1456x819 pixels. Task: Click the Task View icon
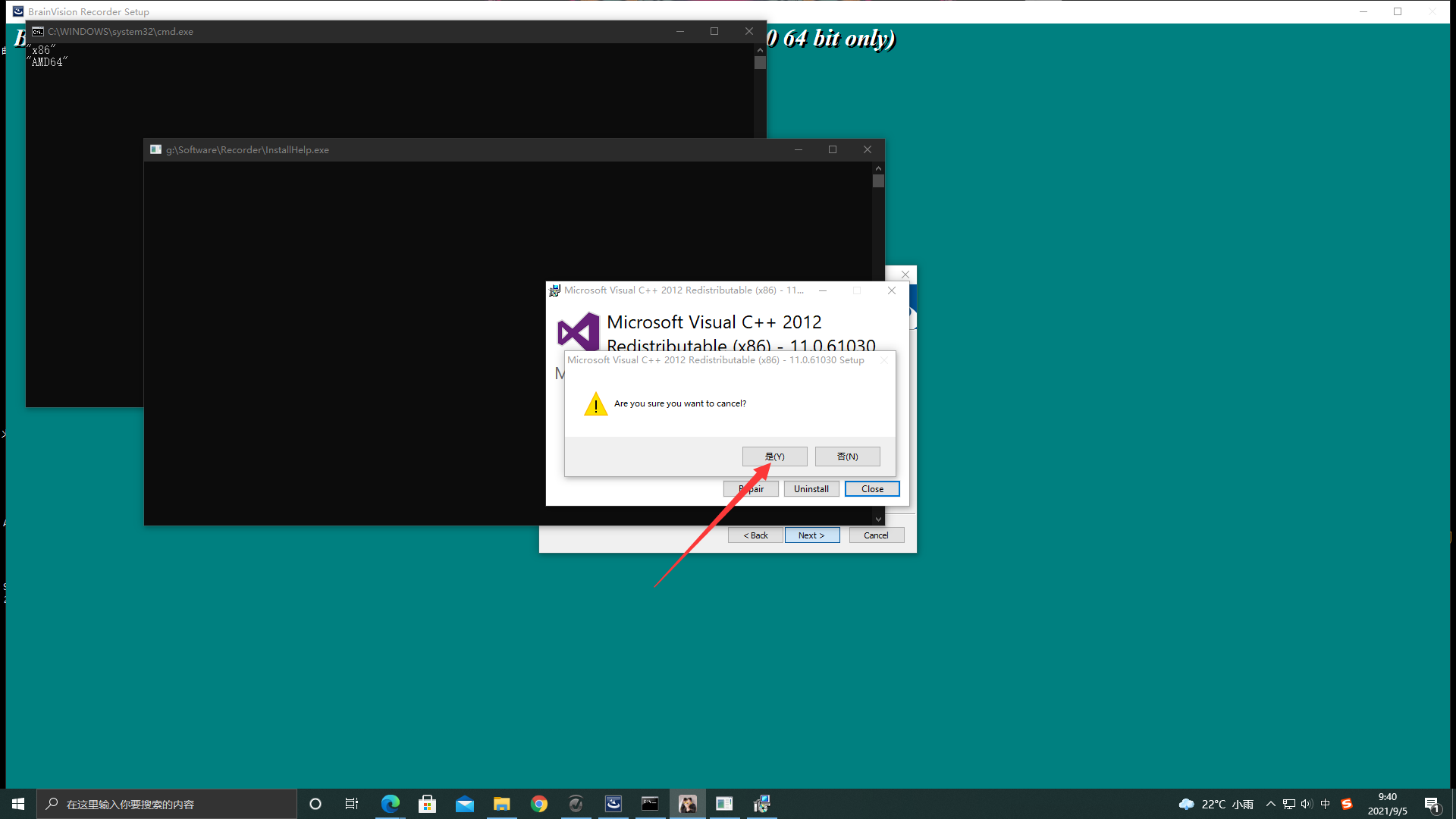tap(352, 804)
